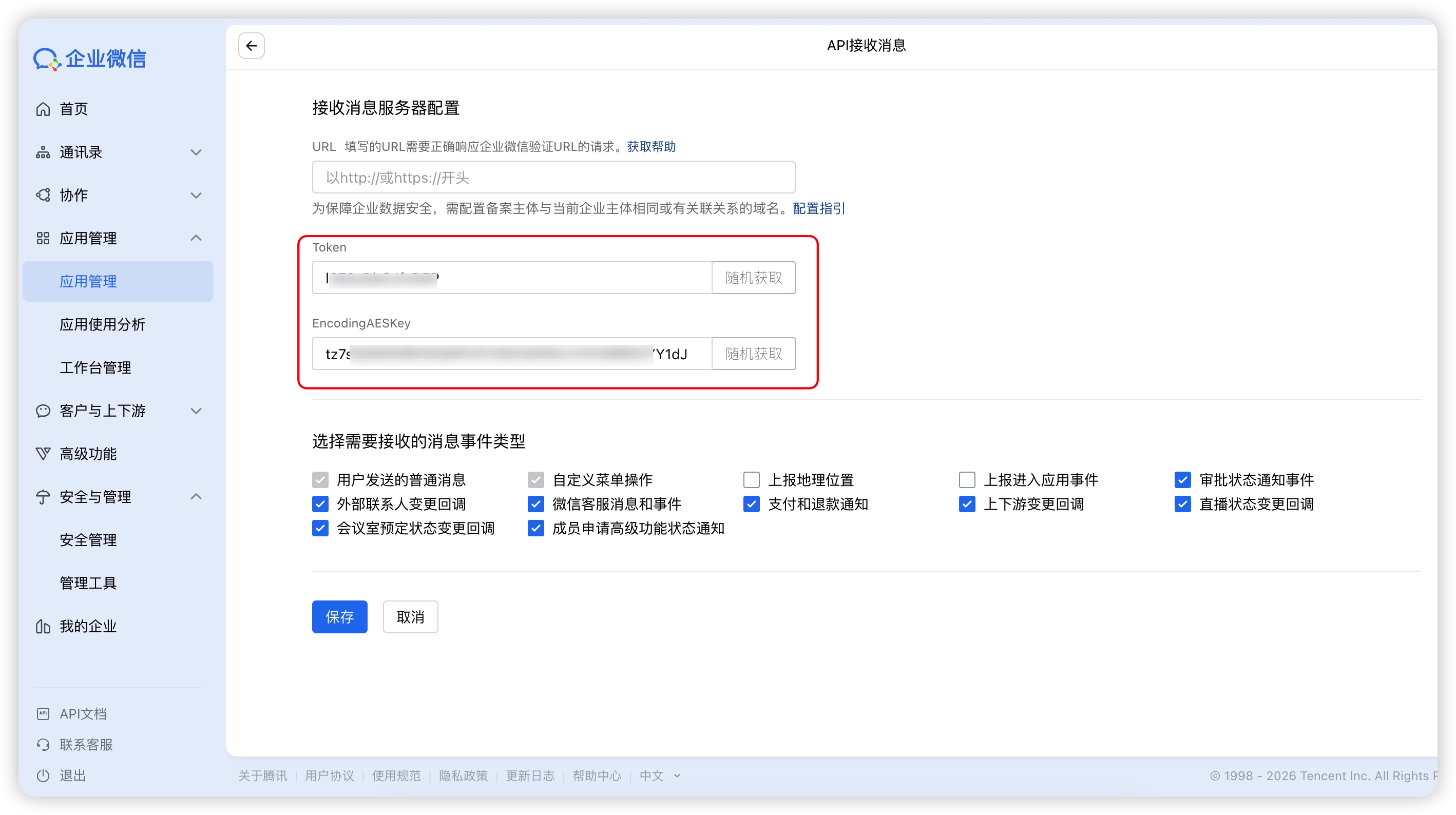The height and width of the screenshot is (815, 1456).
Task: Toggle the 支付和退款通知 checkbox
Action: point(751,504)
